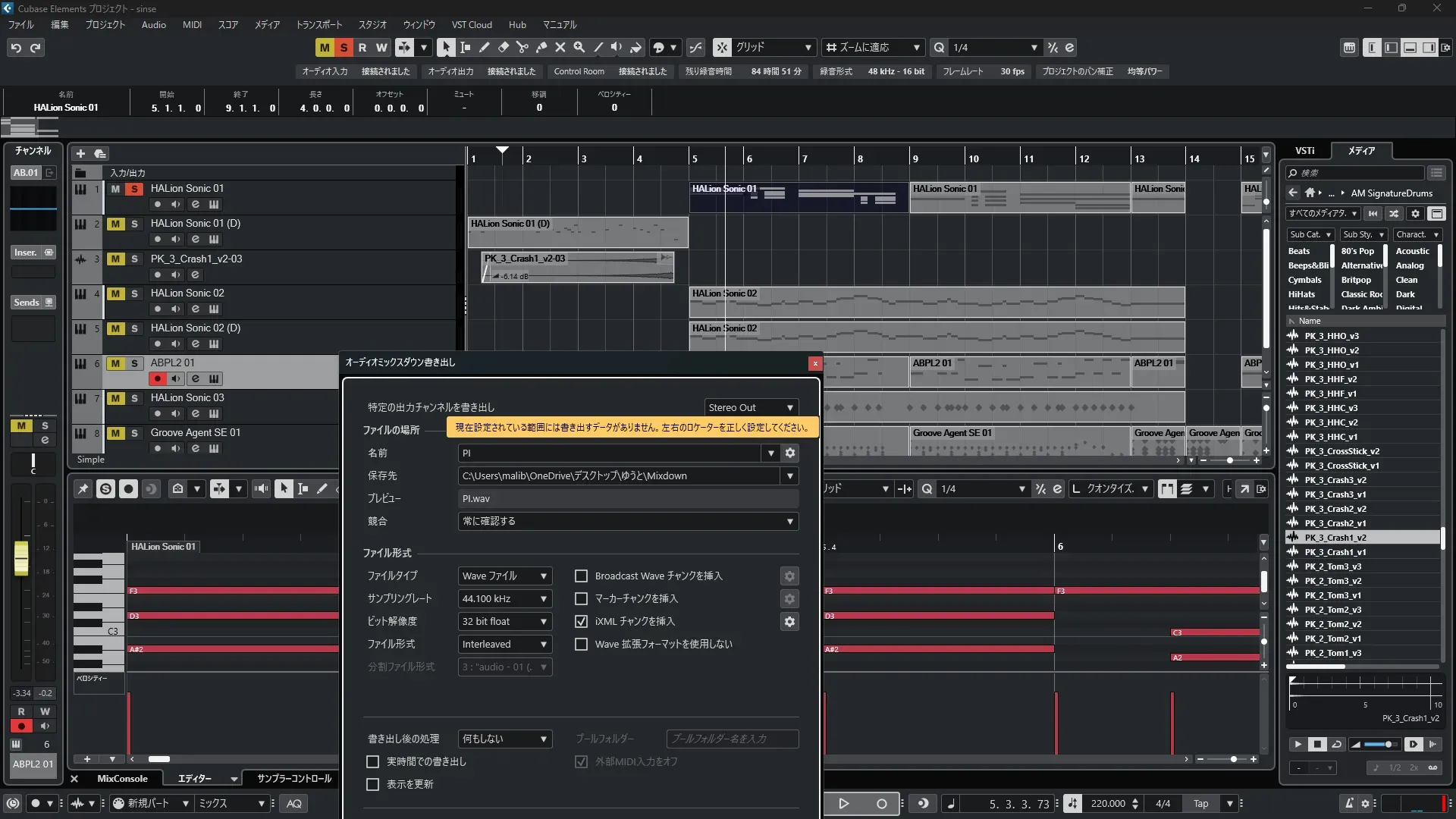
Task: Select the Mute tool (X icon)
Action: [560, 47]
